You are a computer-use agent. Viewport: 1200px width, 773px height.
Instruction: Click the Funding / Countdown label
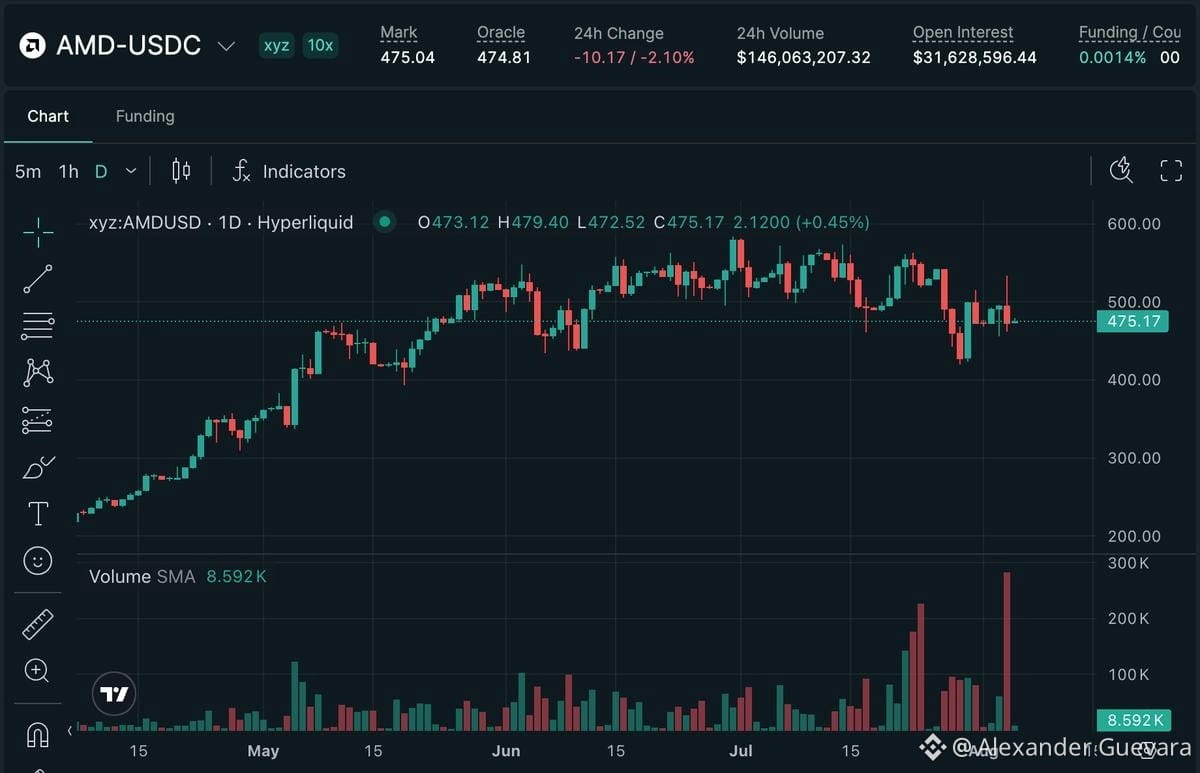tap(1130, 33)
